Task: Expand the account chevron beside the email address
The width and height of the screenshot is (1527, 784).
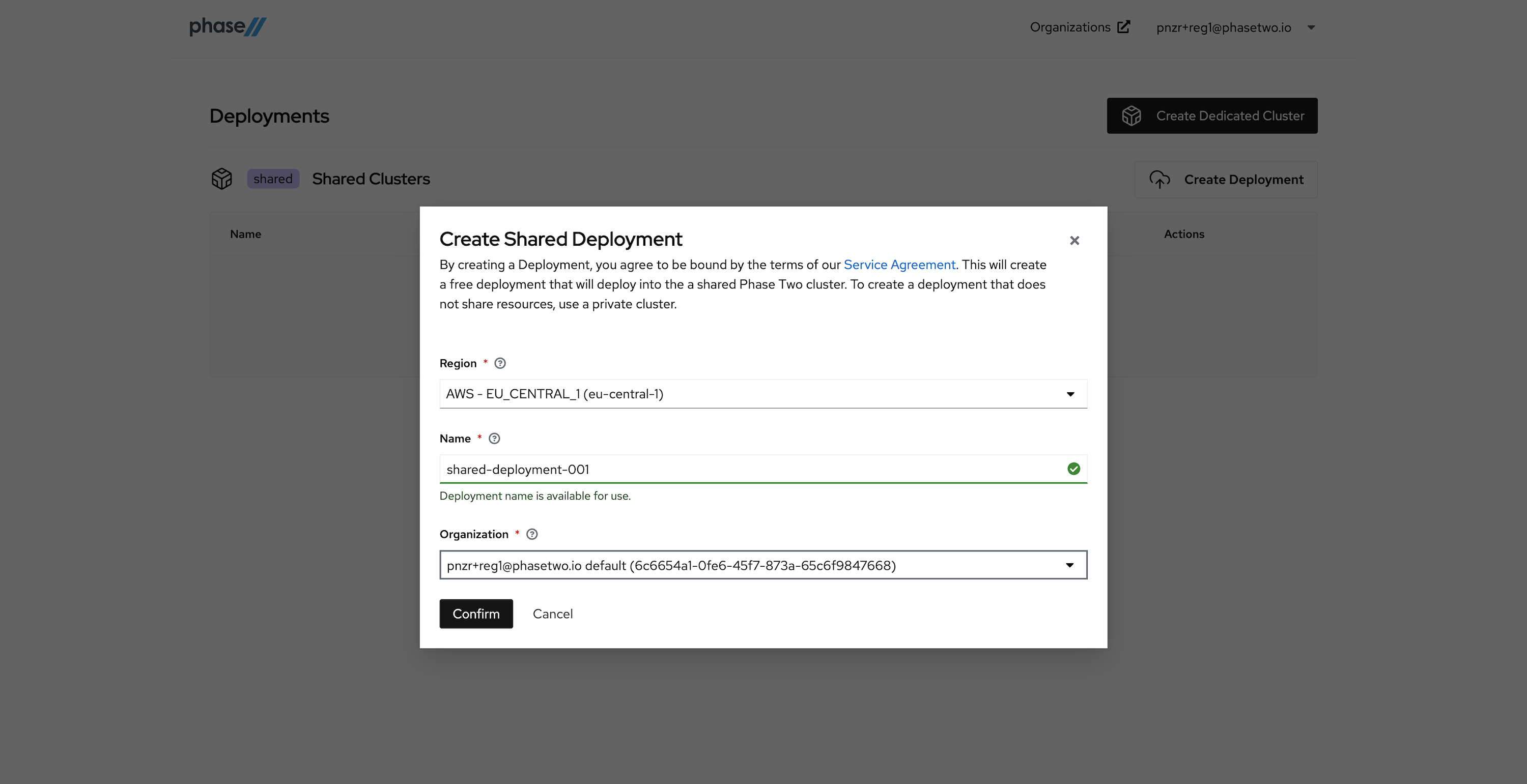Action: pos(1311,27)
